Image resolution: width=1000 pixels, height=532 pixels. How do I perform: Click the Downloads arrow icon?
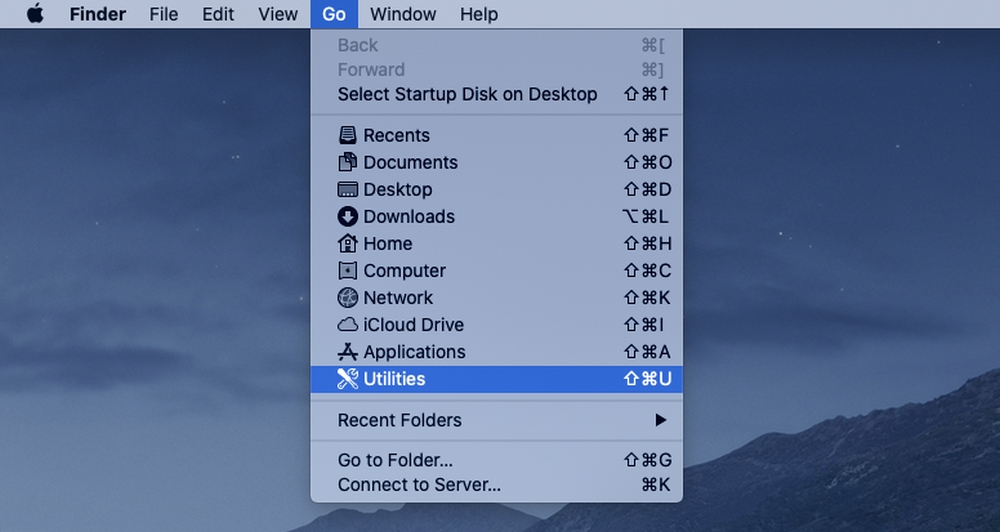(x=348, y=216)
